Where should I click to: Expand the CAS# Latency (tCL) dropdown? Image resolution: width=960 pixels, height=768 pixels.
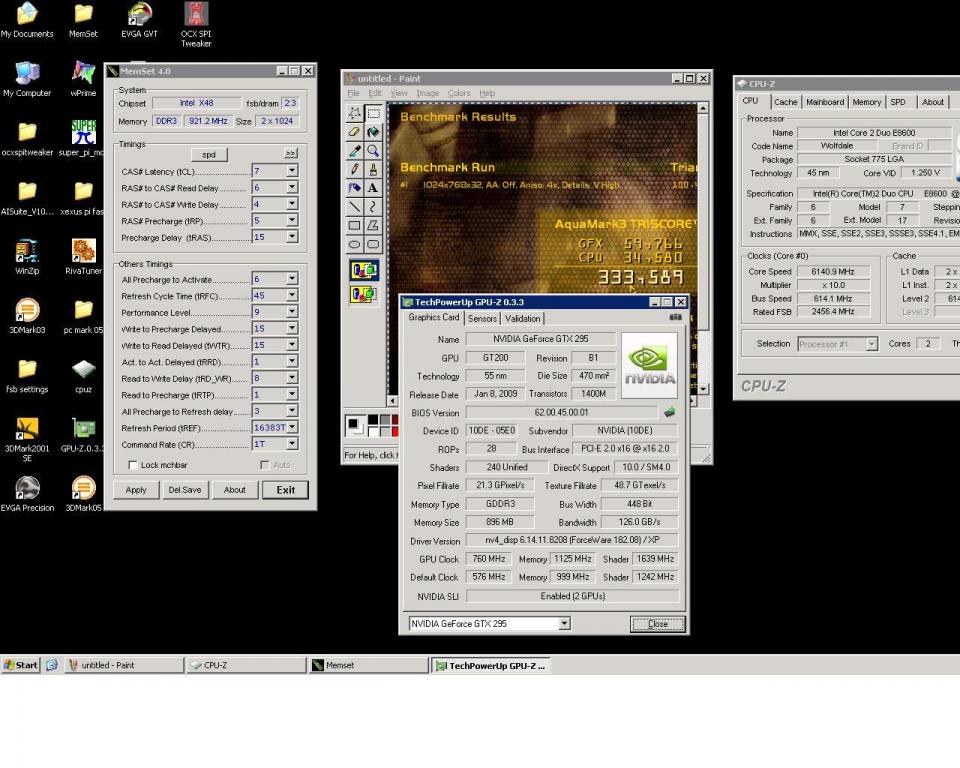click(292, 171)
